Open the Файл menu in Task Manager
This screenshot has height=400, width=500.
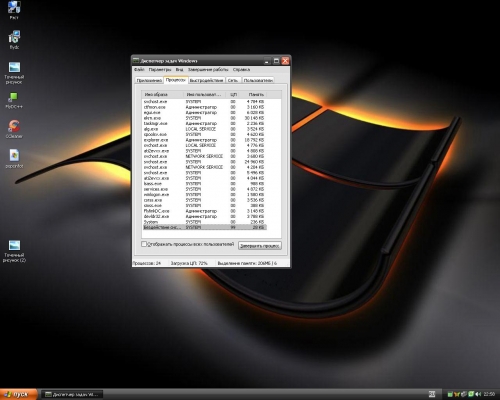[x=139, y=70]
